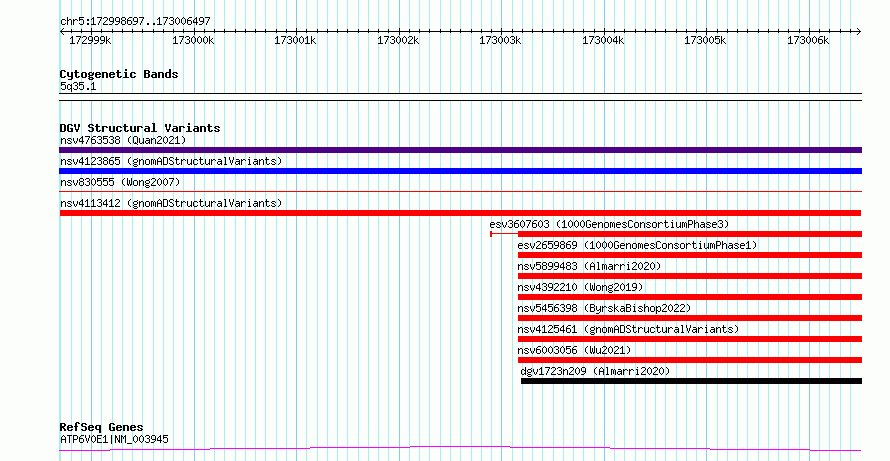Open nsv6003056 (Wu2021) variant label
890x461 pixels.
click(574, 350)
